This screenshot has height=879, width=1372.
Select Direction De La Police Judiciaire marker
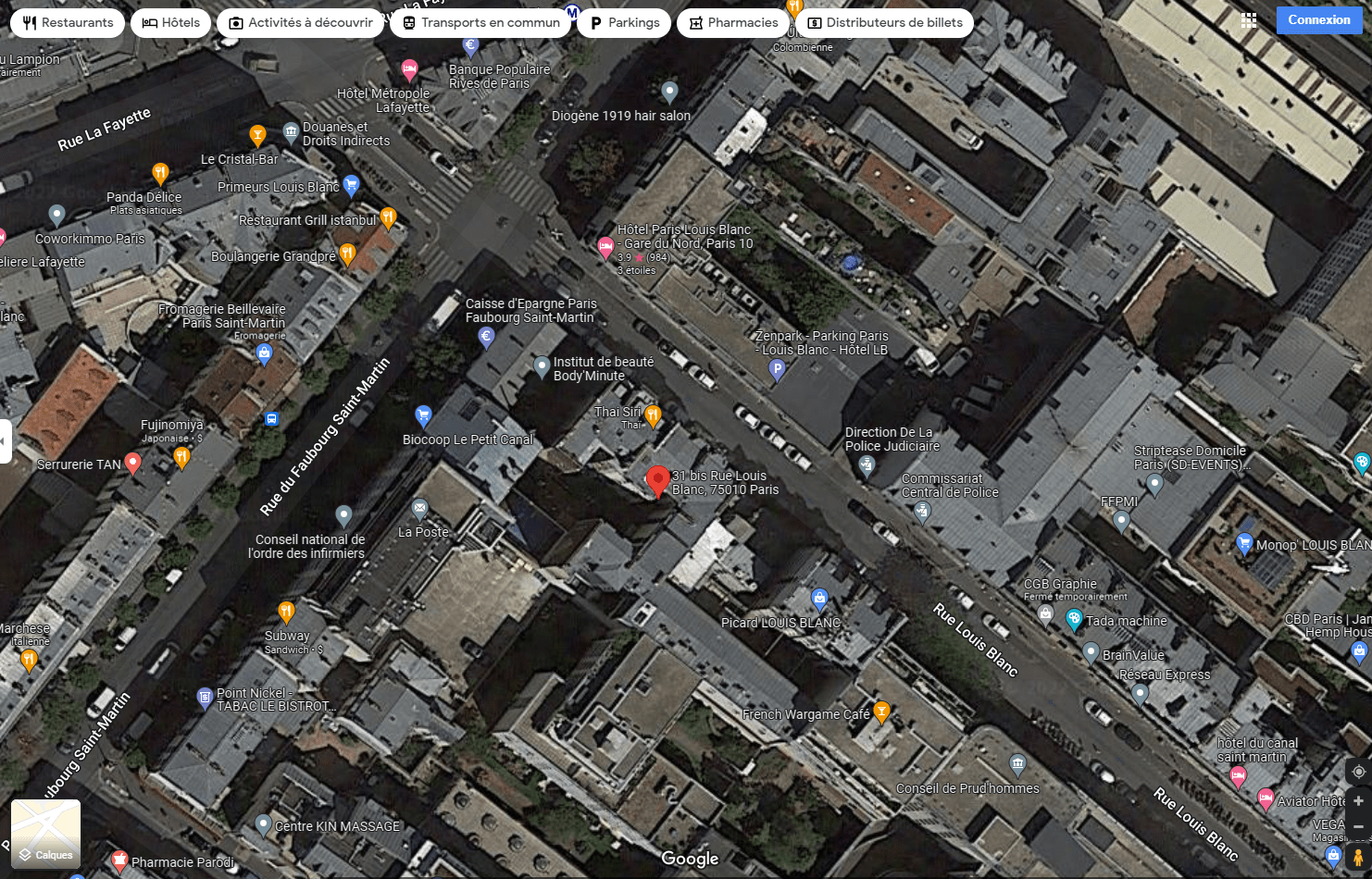pyautogui.click(x=867, y=465)
